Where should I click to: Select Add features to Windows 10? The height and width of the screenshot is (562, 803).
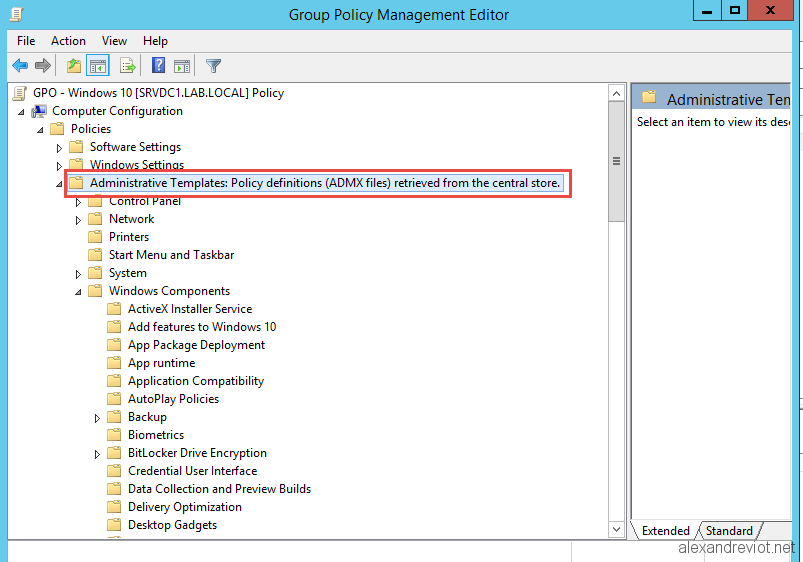[202, 327]
